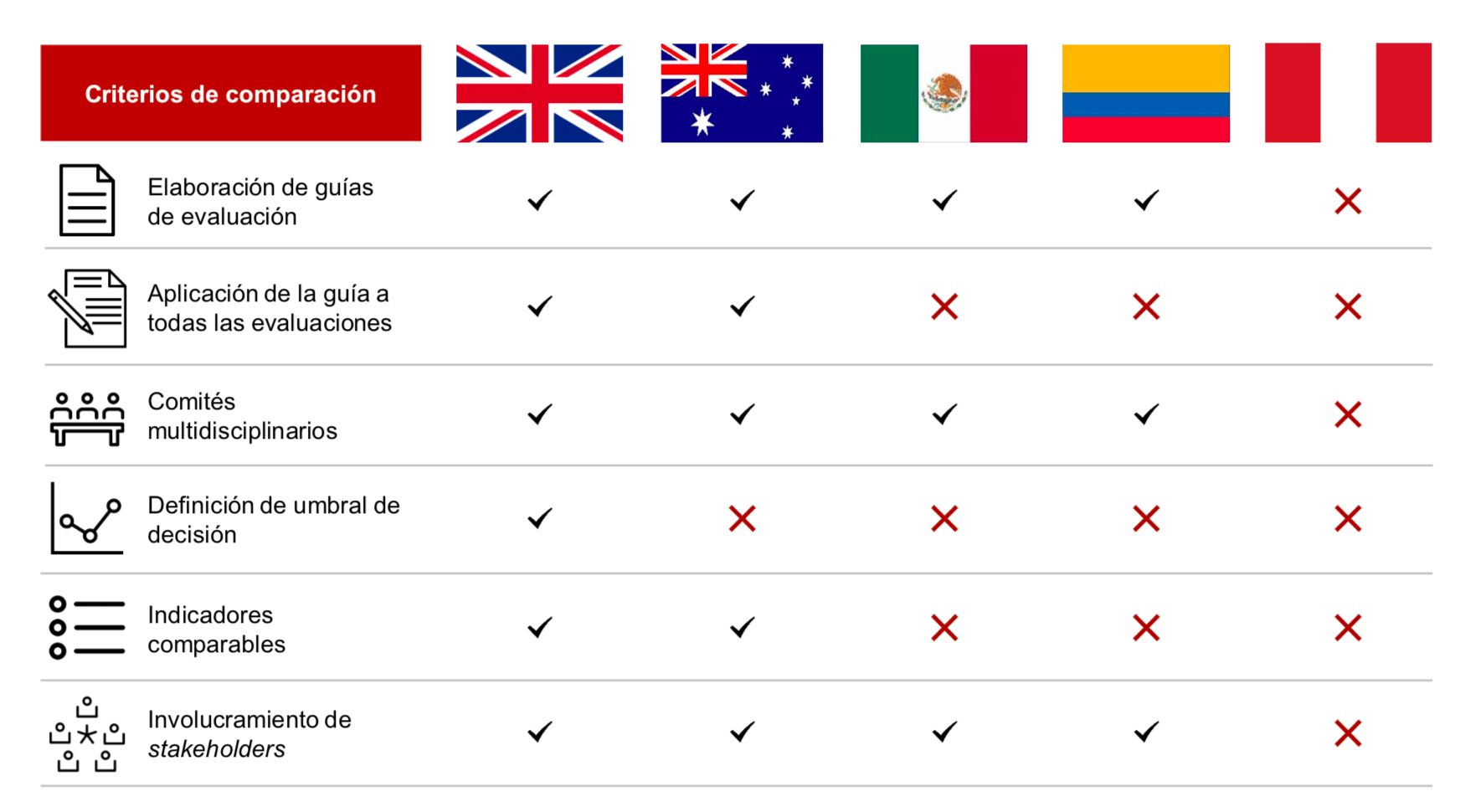Click the line chart threshold icon
Image resolution: width=1460 pixels, height=812 pixels.
click(x=87, y=519)
